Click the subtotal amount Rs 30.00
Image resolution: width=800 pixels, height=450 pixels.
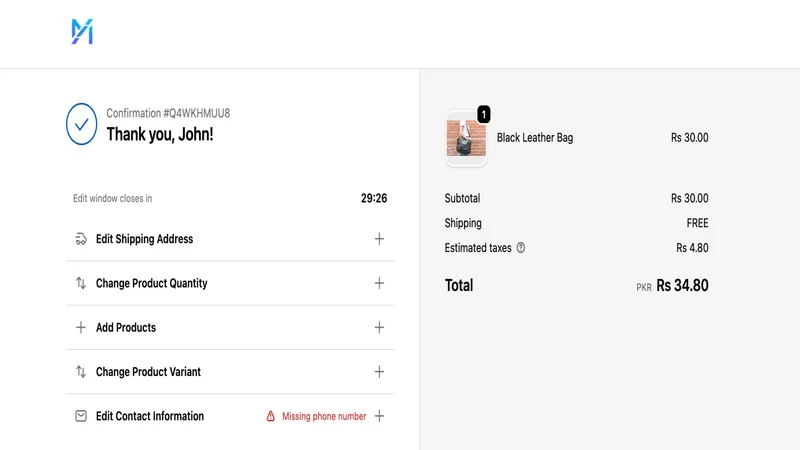pos(689,198)
